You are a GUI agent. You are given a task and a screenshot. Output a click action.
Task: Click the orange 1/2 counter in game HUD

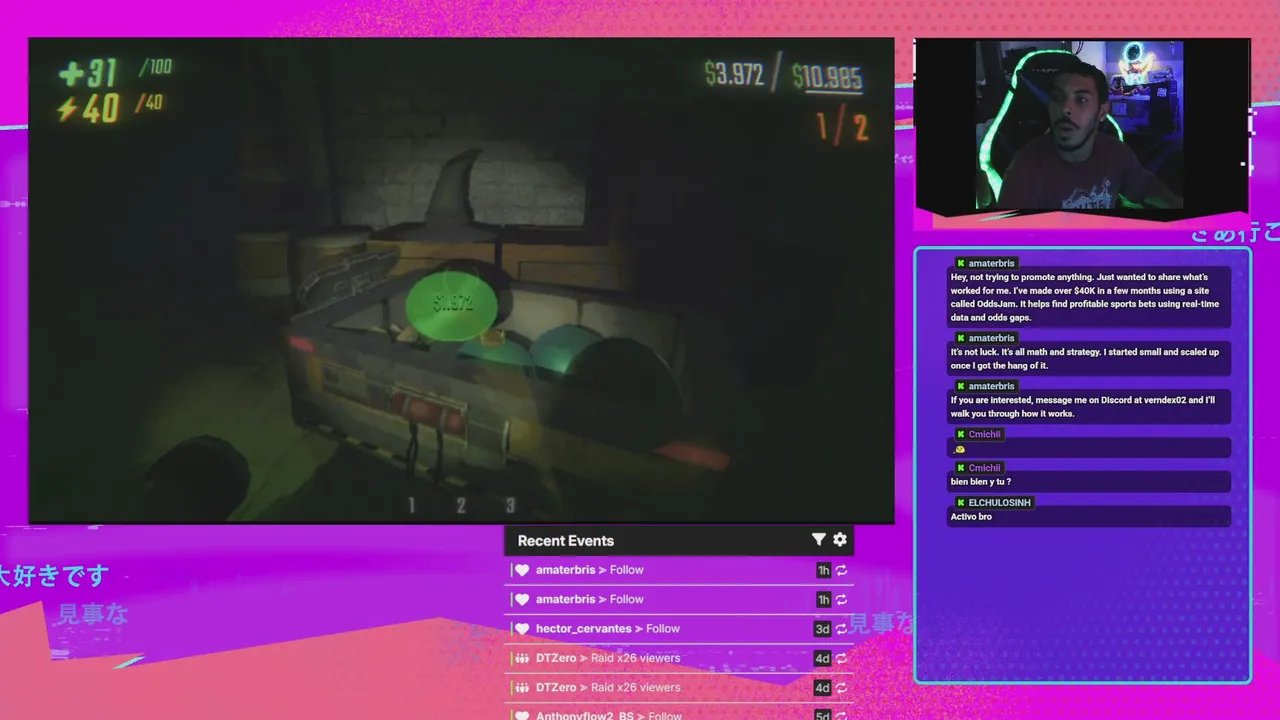[x=842, y=127]
